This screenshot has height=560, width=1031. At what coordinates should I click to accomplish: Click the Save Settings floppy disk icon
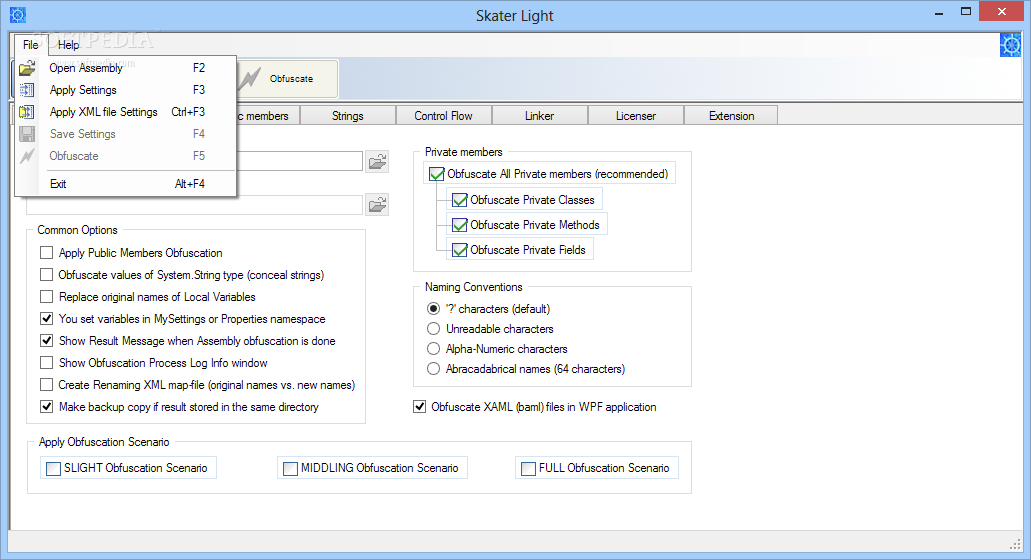[27, 134]
